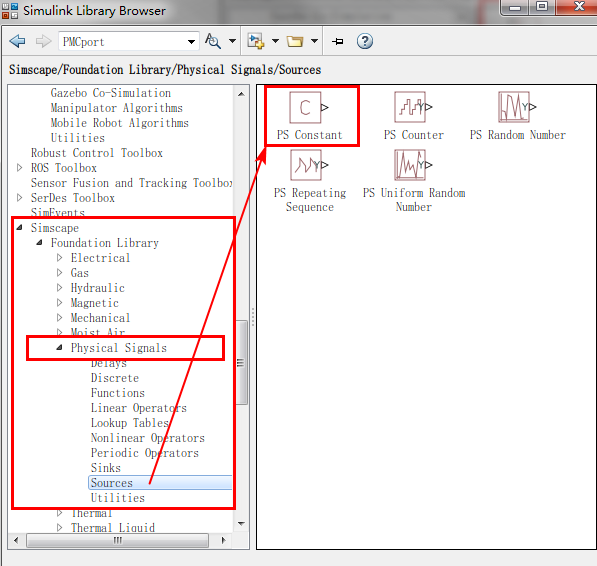
Task: Select Electrical tree item
Action: click(100, 258)
